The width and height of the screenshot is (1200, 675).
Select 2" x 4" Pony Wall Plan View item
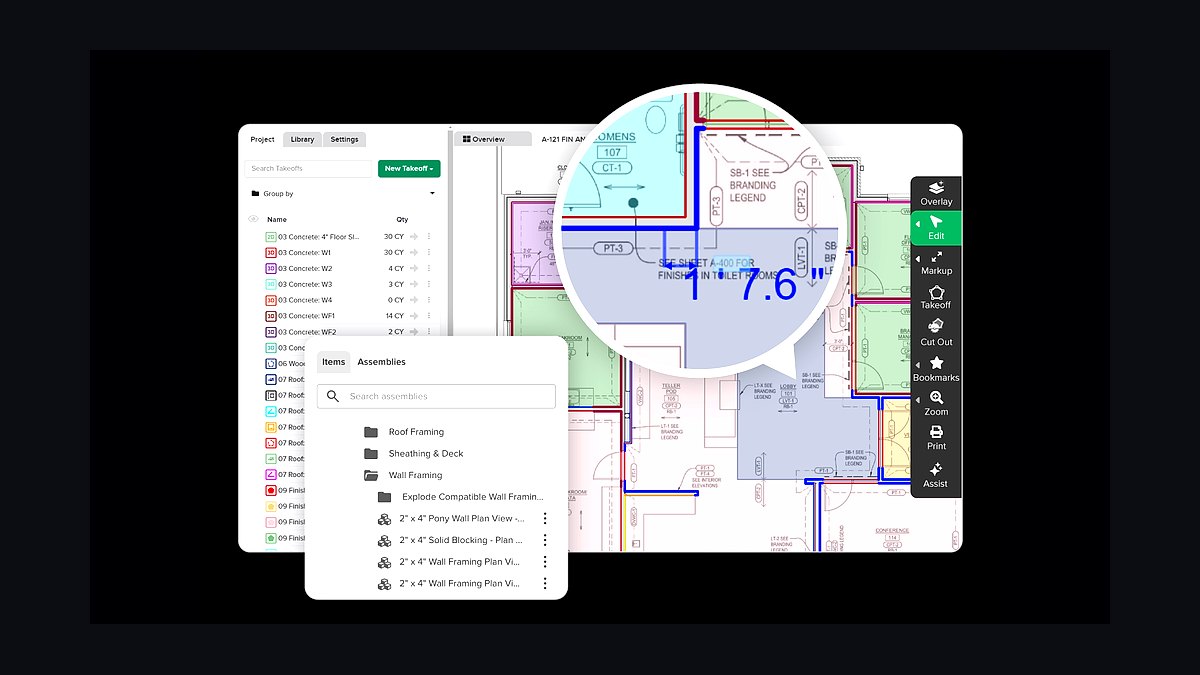point(462,518)
